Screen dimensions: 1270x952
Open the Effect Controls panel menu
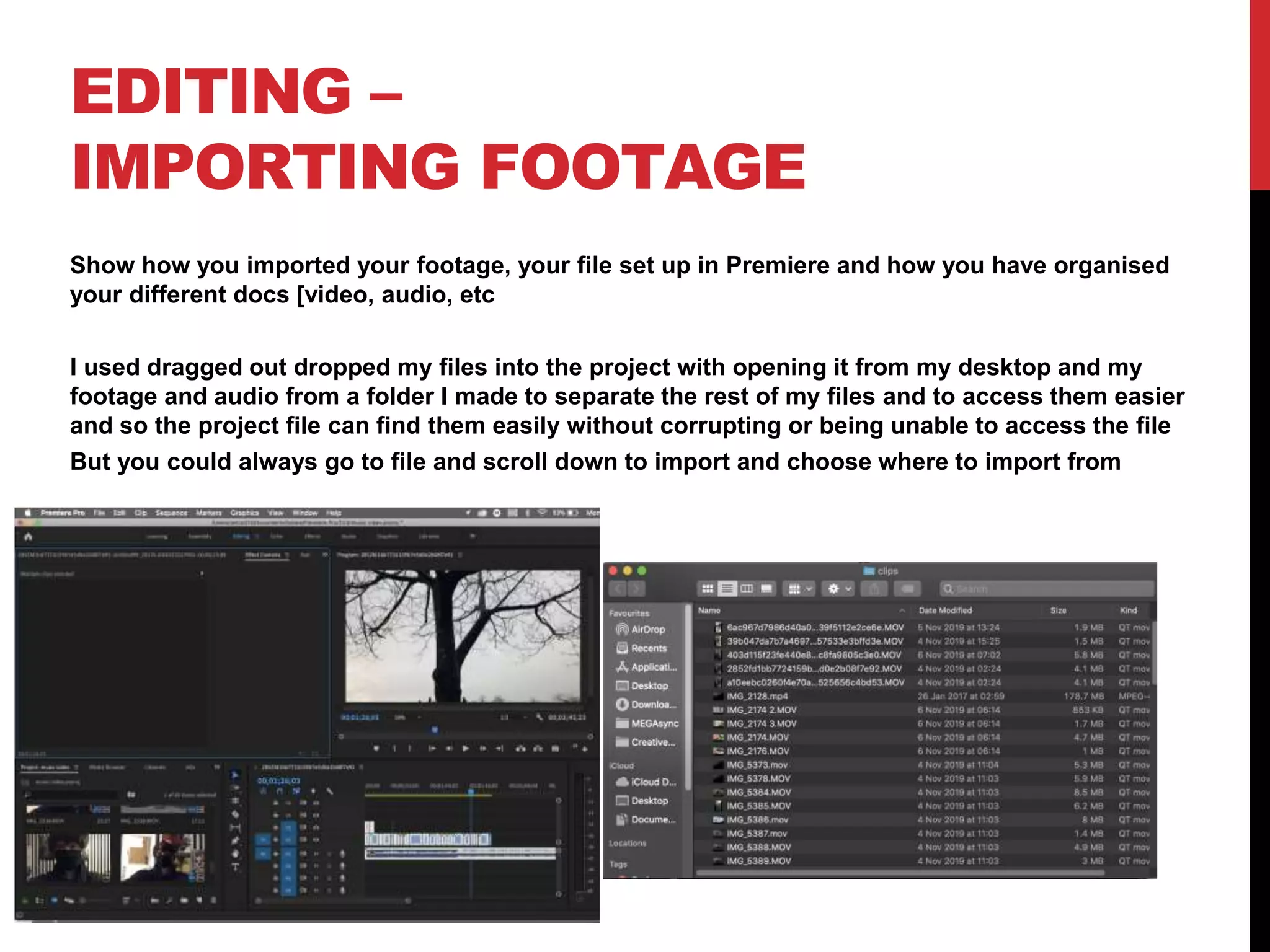coord(287,555)
